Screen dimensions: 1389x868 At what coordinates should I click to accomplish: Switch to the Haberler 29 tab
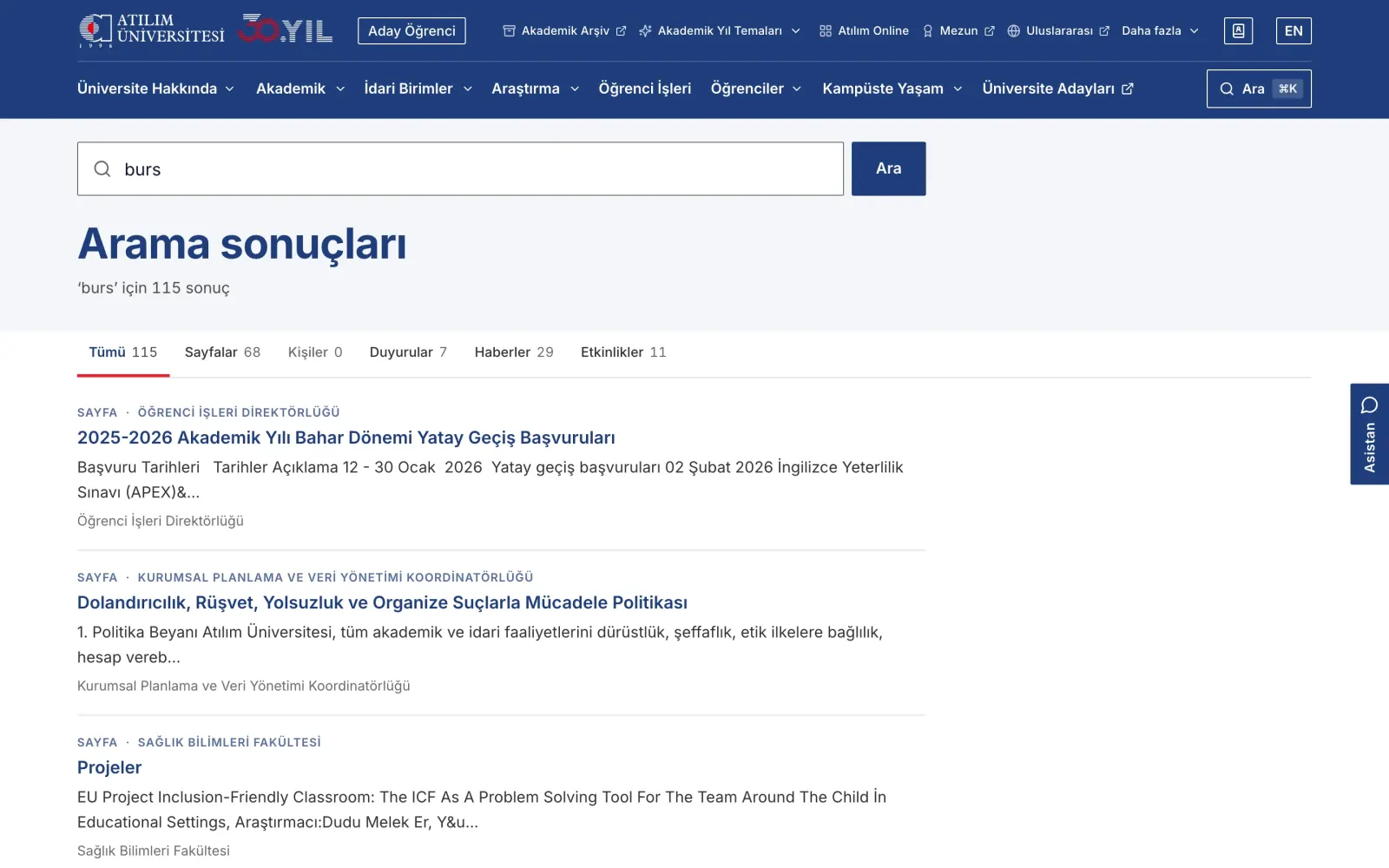[x=514, y=352]
